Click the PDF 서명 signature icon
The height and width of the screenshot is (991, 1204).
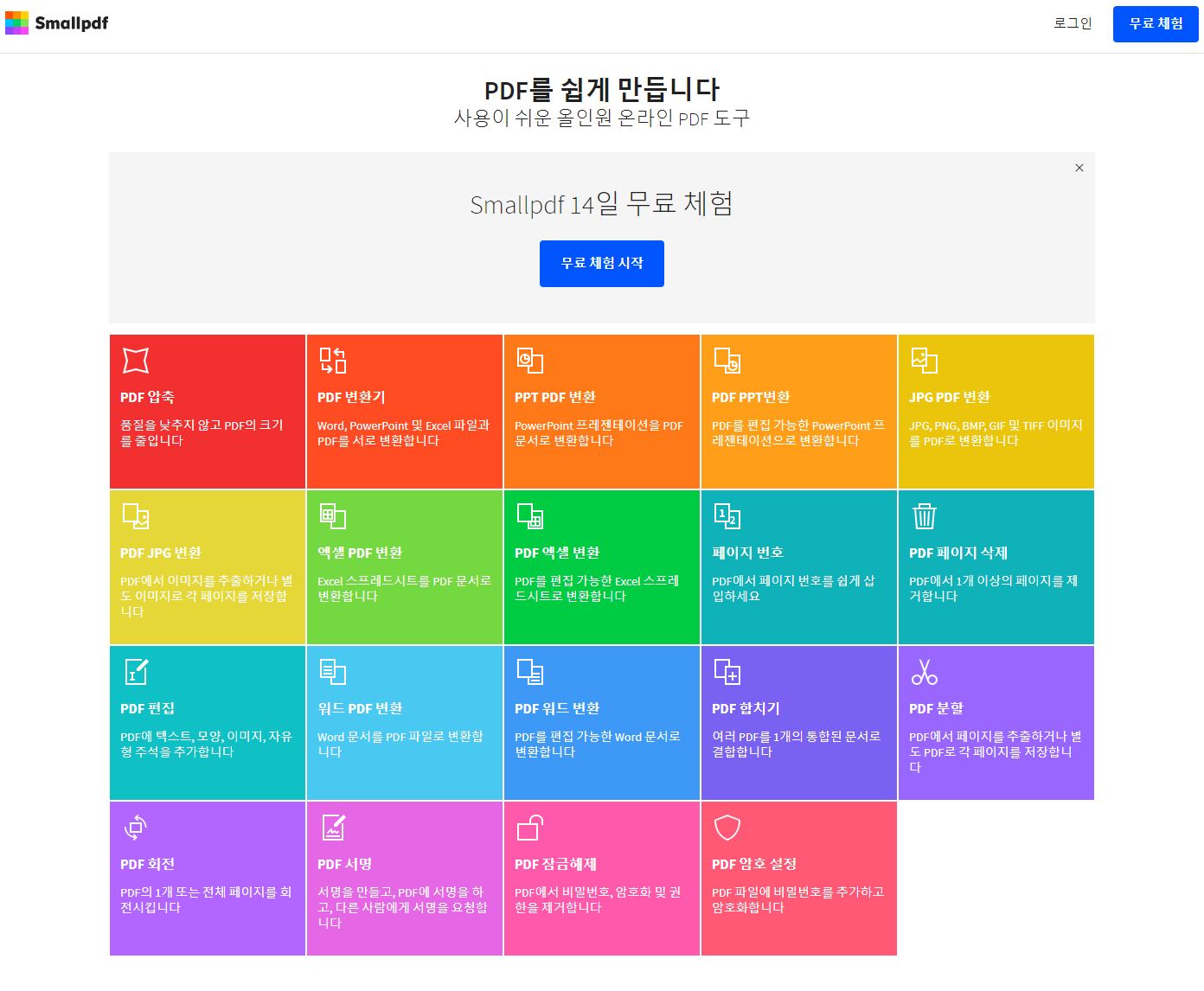click(333, 828)
